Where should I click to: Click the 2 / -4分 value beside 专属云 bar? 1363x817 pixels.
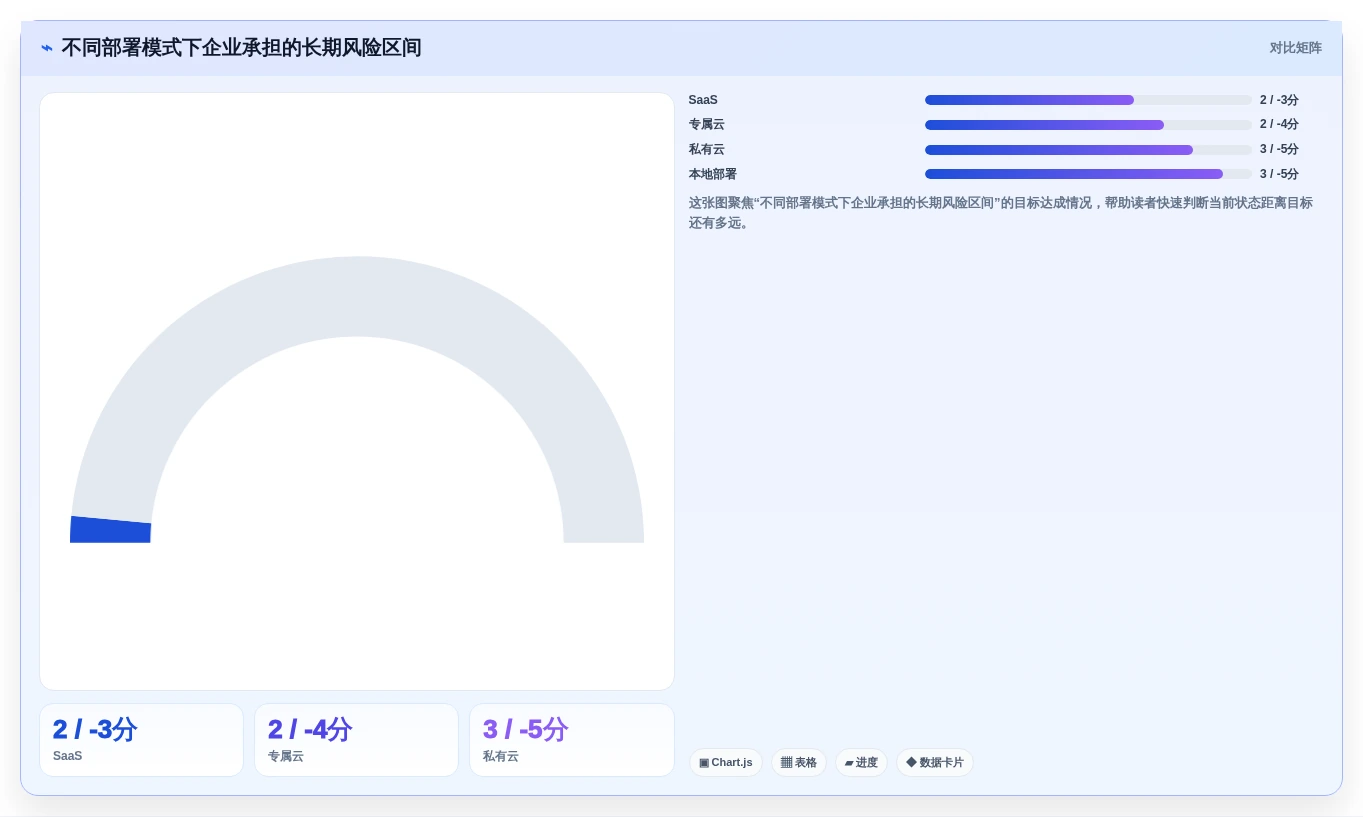pos(1279,125)
